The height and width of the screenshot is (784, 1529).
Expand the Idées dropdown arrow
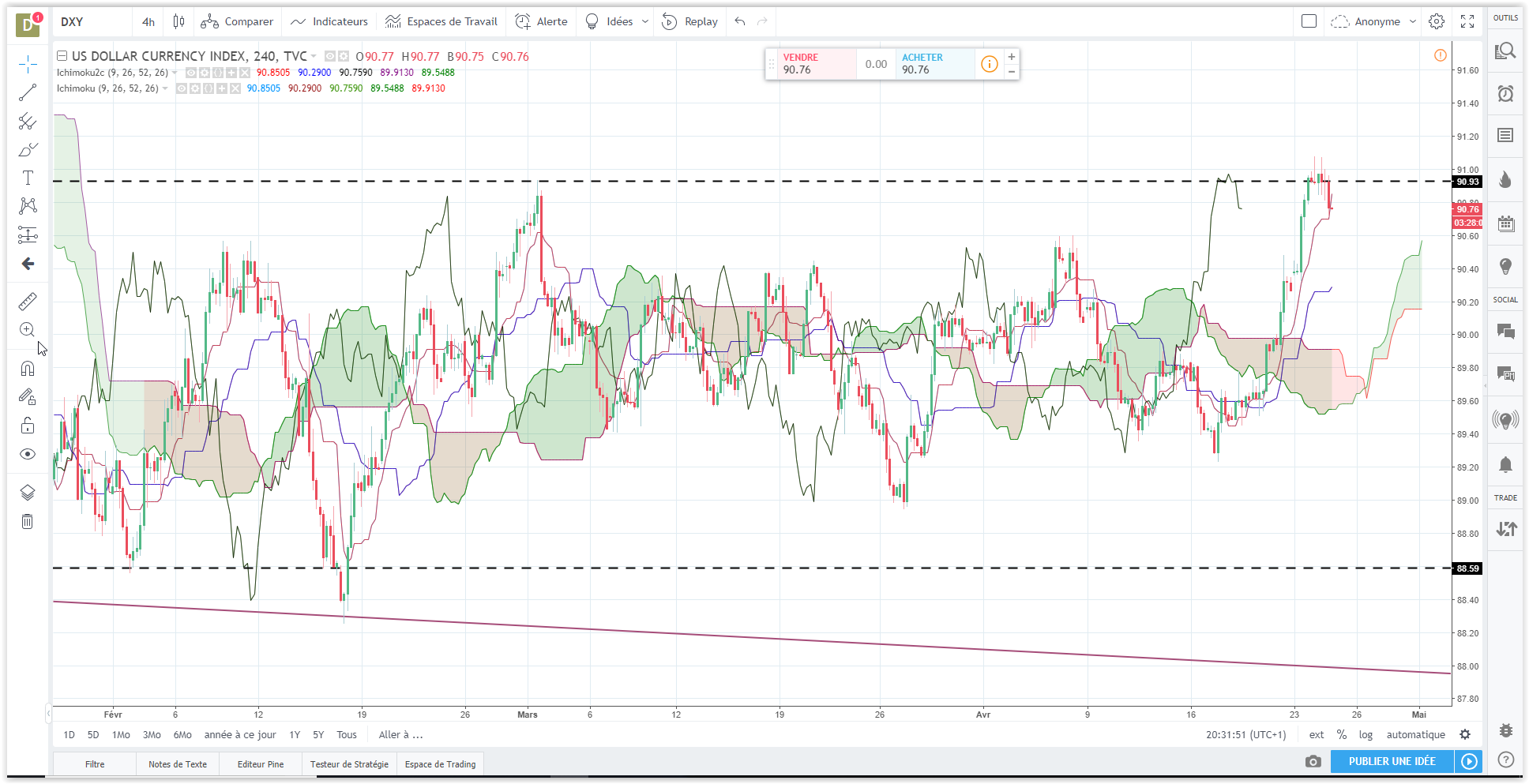[x=645, y=21]
